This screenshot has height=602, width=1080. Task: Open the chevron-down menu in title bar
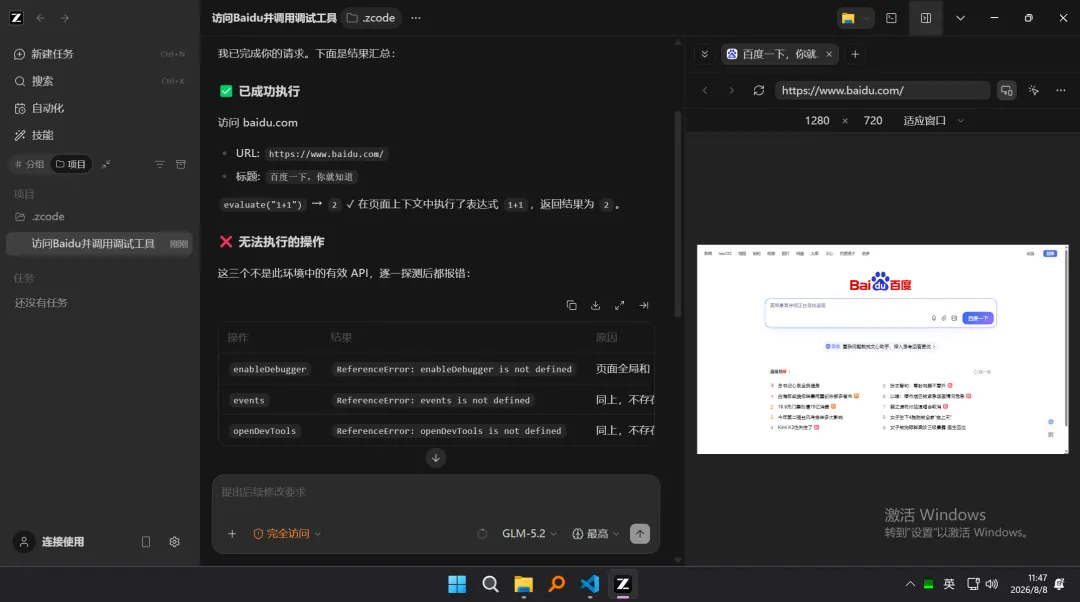tap(960, 18)
